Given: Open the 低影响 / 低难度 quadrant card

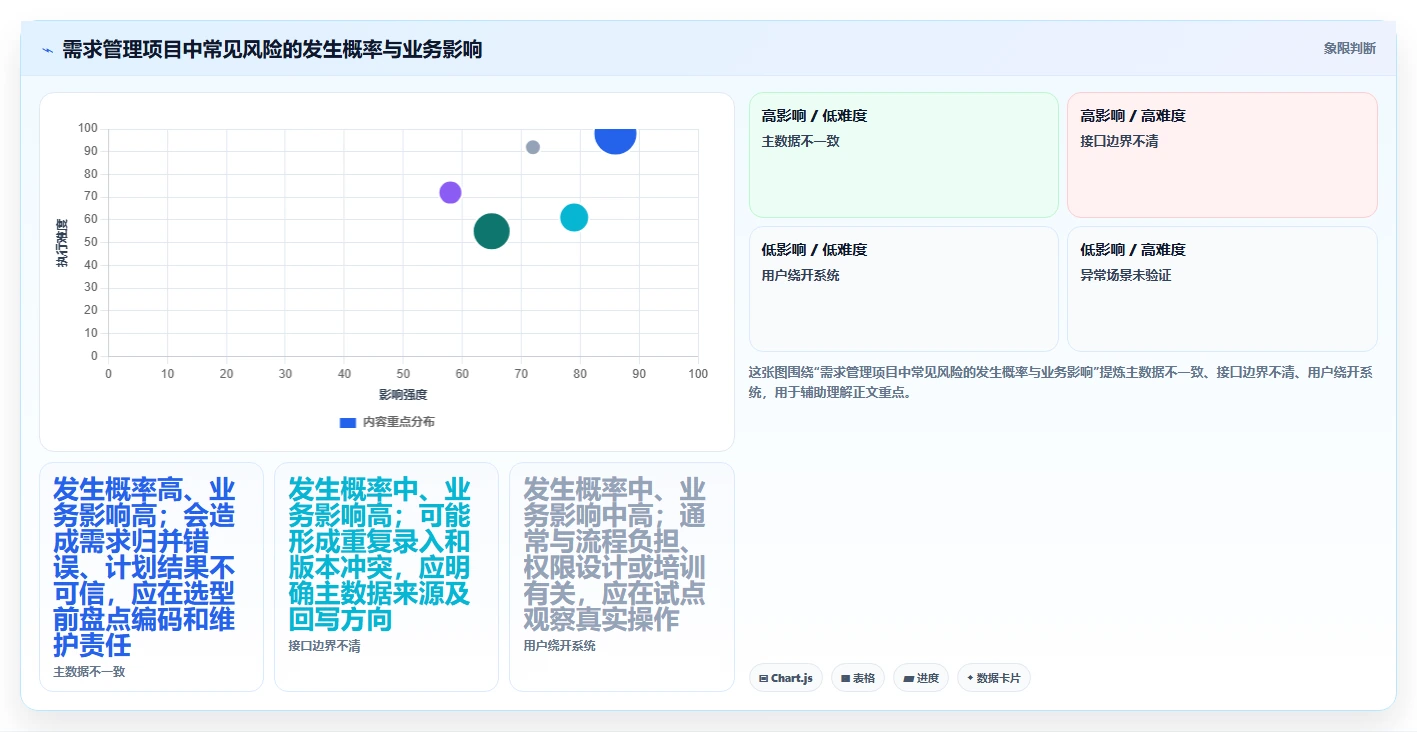Looking at the screenshot, I should click(903, 288).
